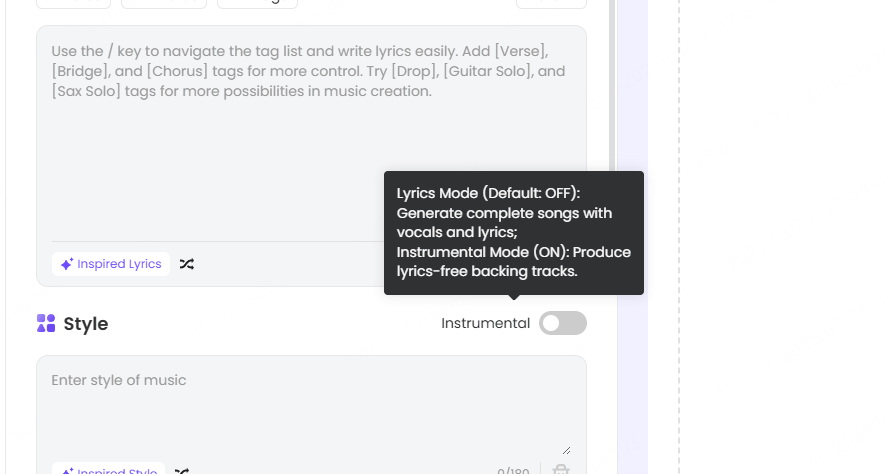Click the Style section heading
The image size is (886, 474).
tap(86, 324)
